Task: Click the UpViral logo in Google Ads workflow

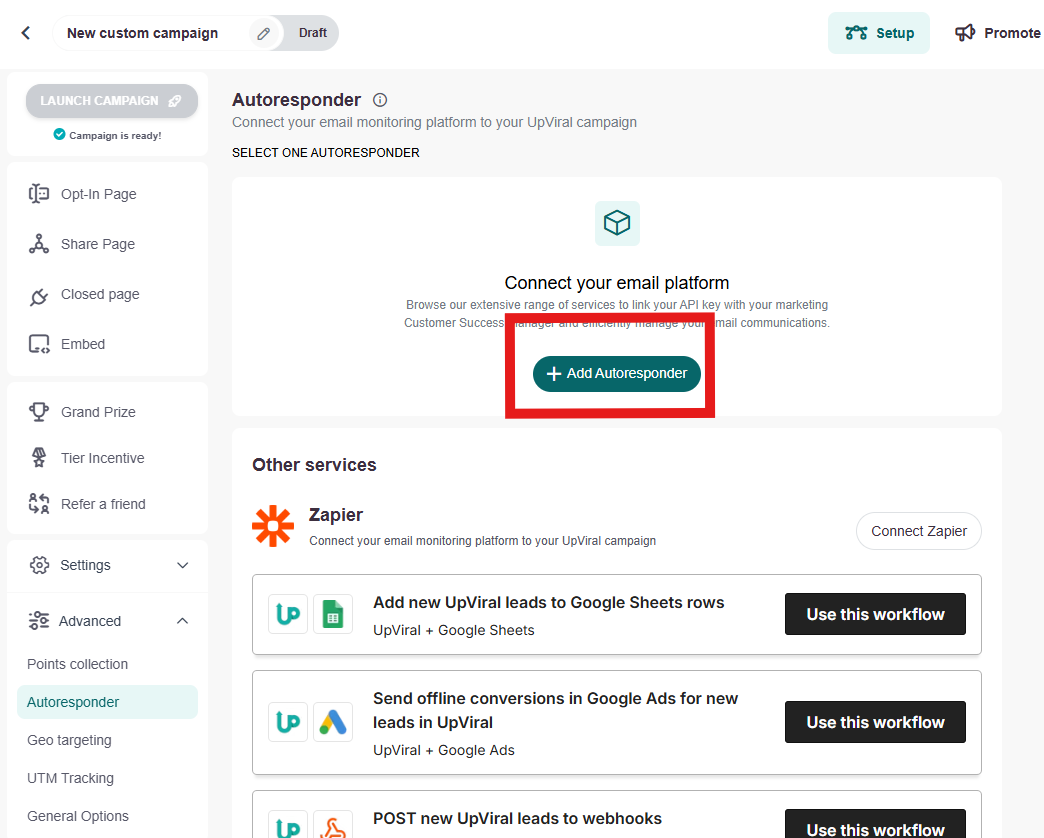Action: point(288,722)
